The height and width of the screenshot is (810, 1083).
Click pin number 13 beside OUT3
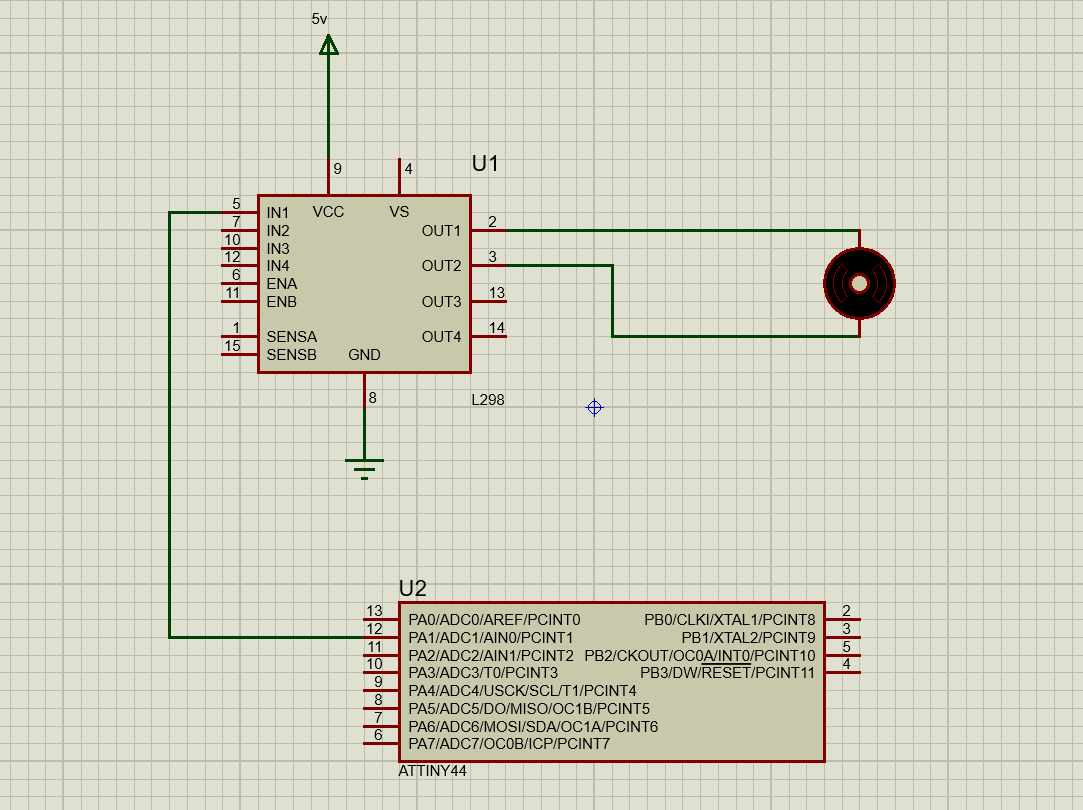coord(497,293)
